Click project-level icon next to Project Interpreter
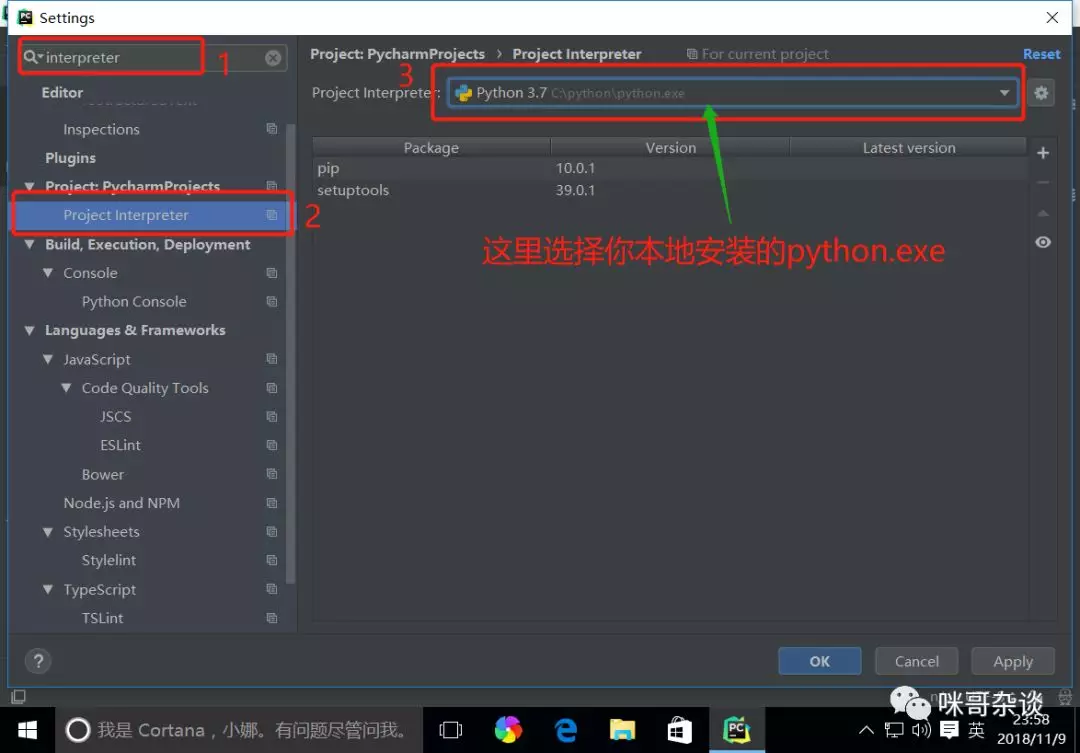Screen dimensions: 1080x753 [x=271, y=215]
